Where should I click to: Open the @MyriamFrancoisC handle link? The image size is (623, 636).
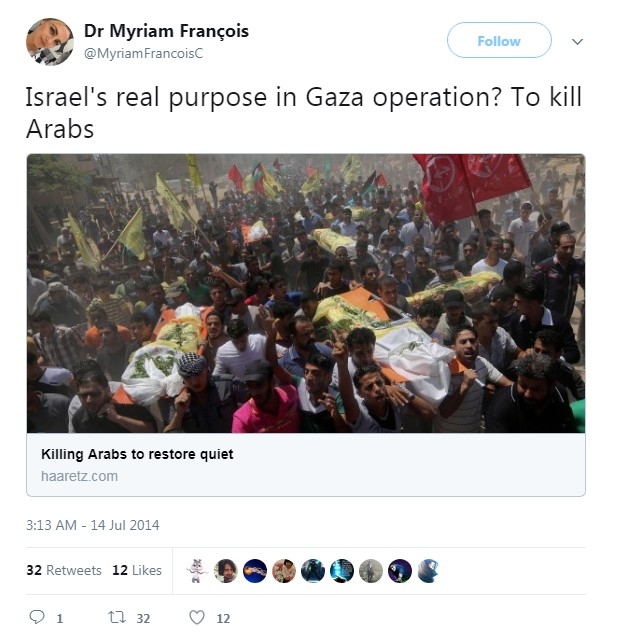[x=143, y=54]
